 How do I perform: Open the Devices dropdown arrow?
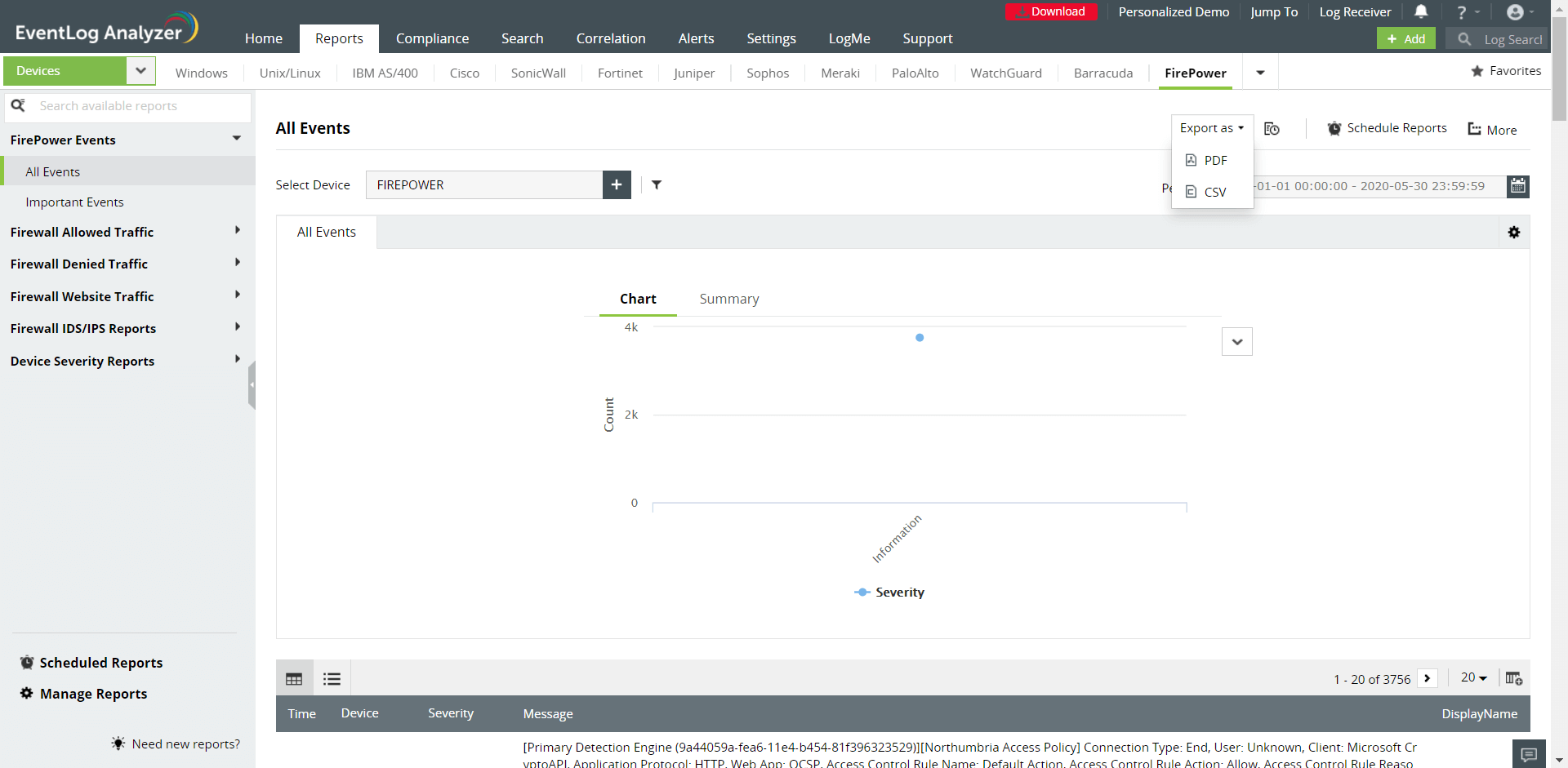pyautogui.click(x=140, y=71)
